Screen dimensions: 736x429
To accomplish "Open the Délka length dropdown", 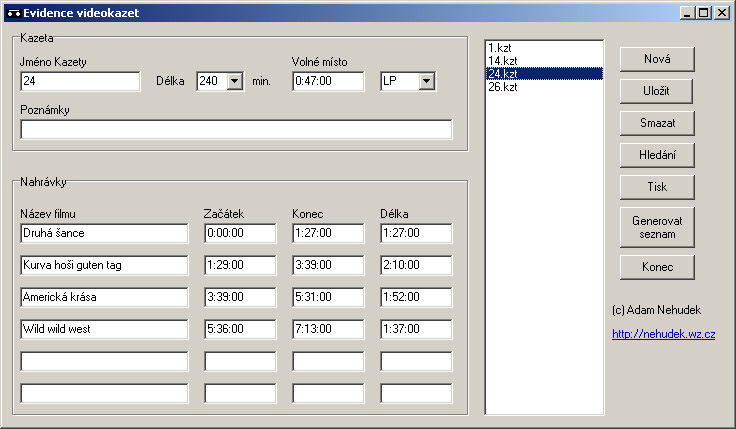I will coord(235,81).
